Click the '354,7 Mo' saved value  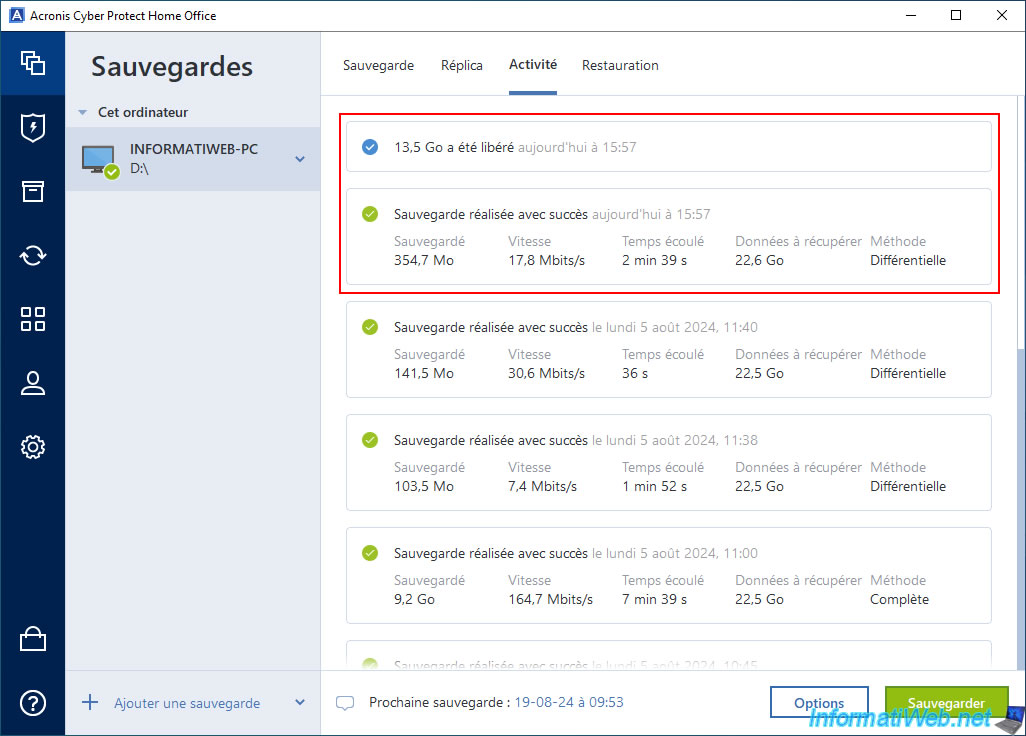[423, 260]
